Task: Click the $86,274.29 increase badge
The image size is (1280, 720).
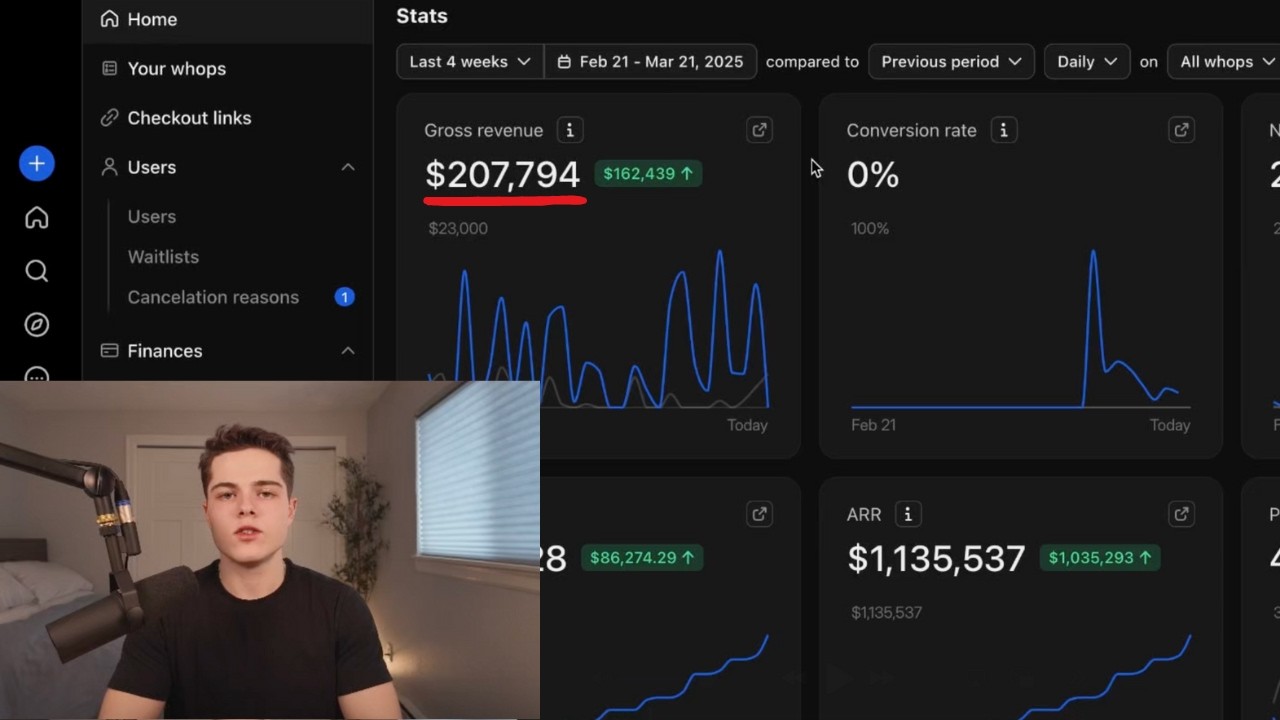Action: click(642, 558)
